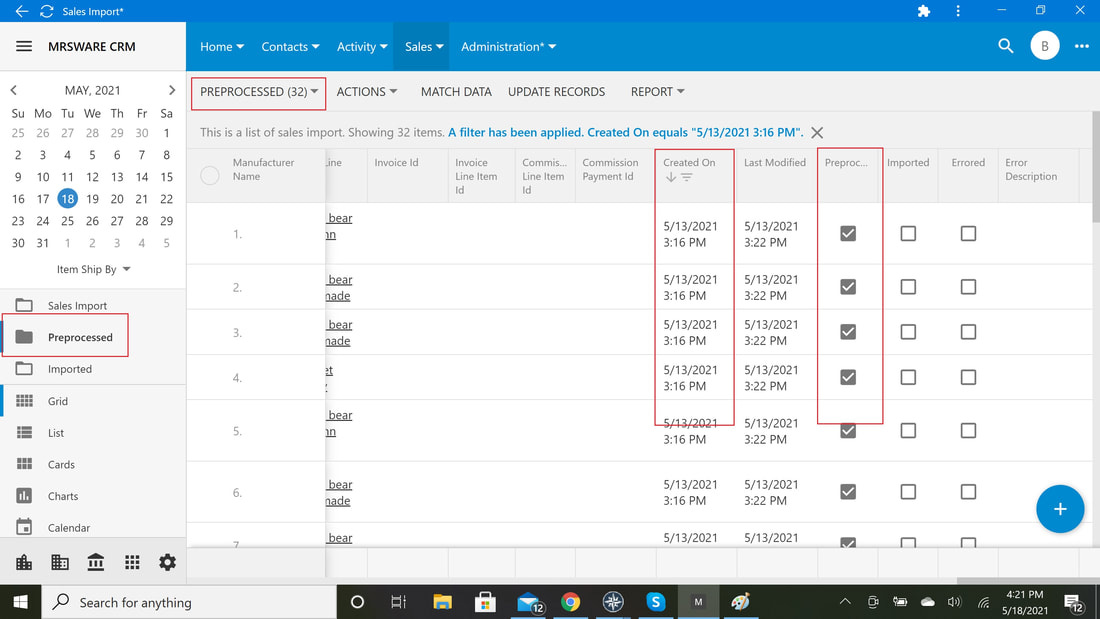Open the Item Ship By dropdown

click(x=93, y=269)
